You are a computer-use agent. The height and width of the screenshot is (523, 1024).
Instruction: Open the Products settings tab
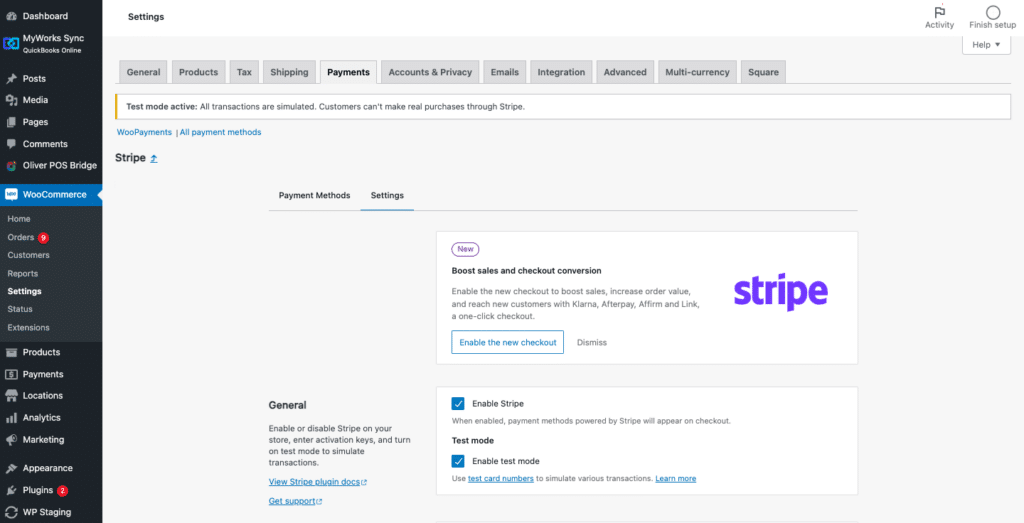pyautogui.click(x=199, y=72)
